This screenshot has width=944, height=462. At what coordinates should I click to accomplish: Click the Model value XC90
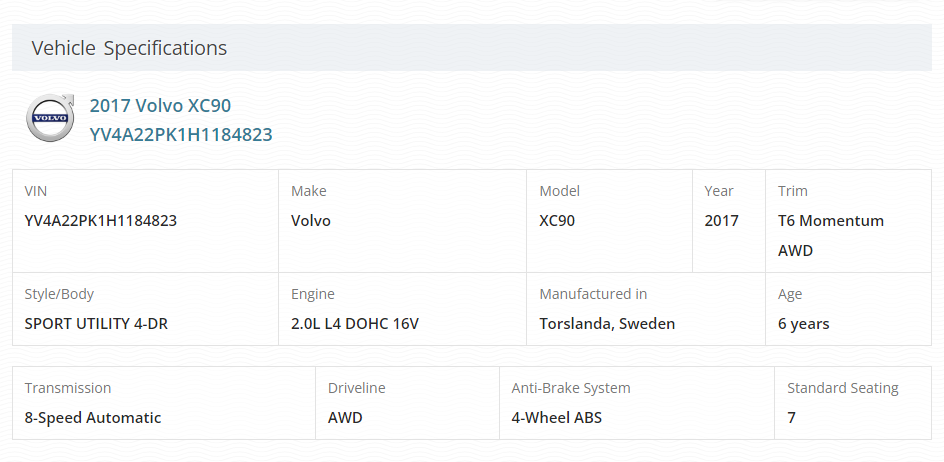tap(557, 220)
